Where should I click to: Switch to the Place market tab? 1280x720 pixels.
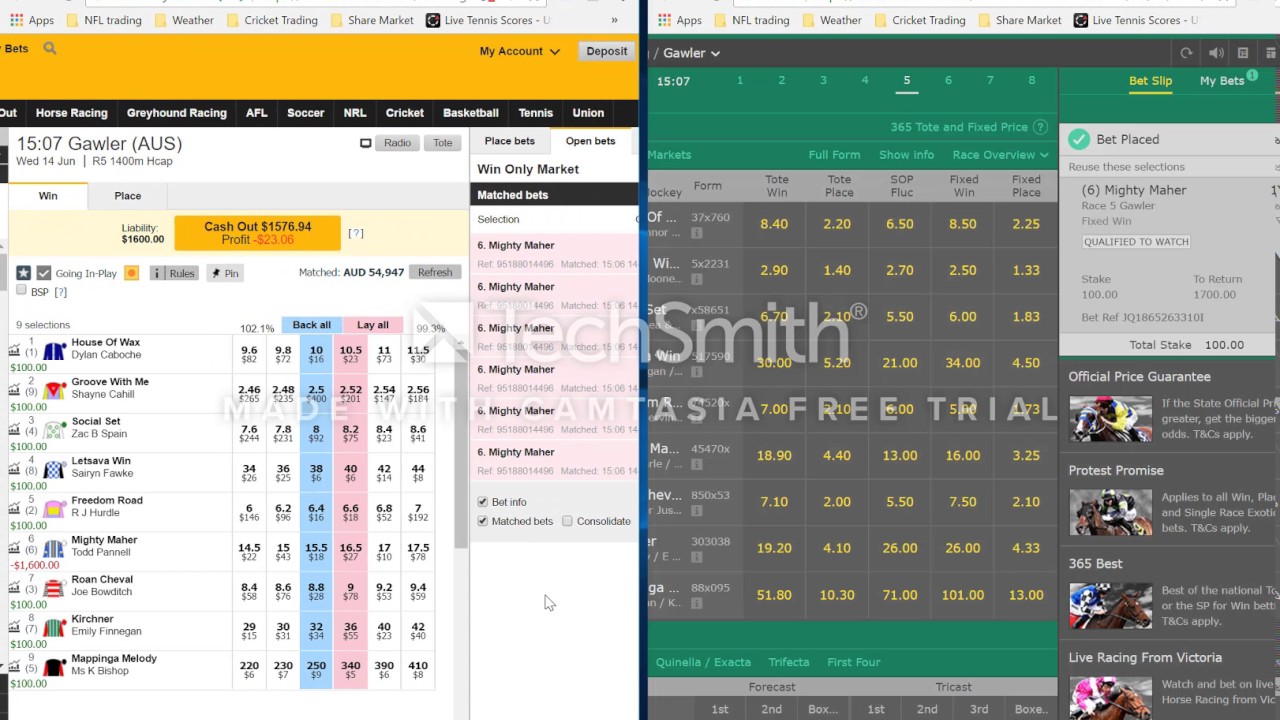127,196
